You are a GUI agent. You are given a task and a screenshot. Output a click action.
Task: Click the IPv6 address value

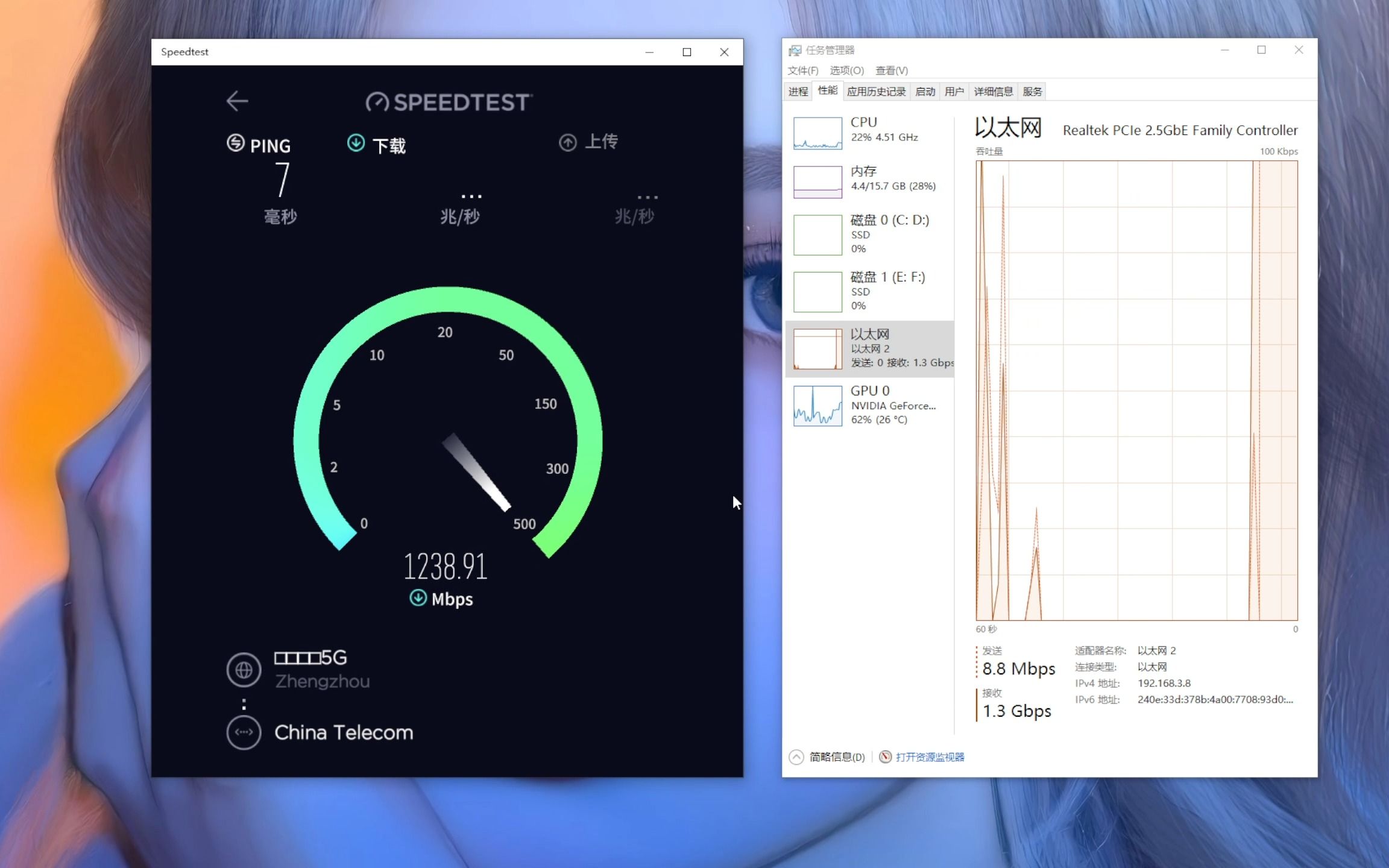coord(1215,700)
